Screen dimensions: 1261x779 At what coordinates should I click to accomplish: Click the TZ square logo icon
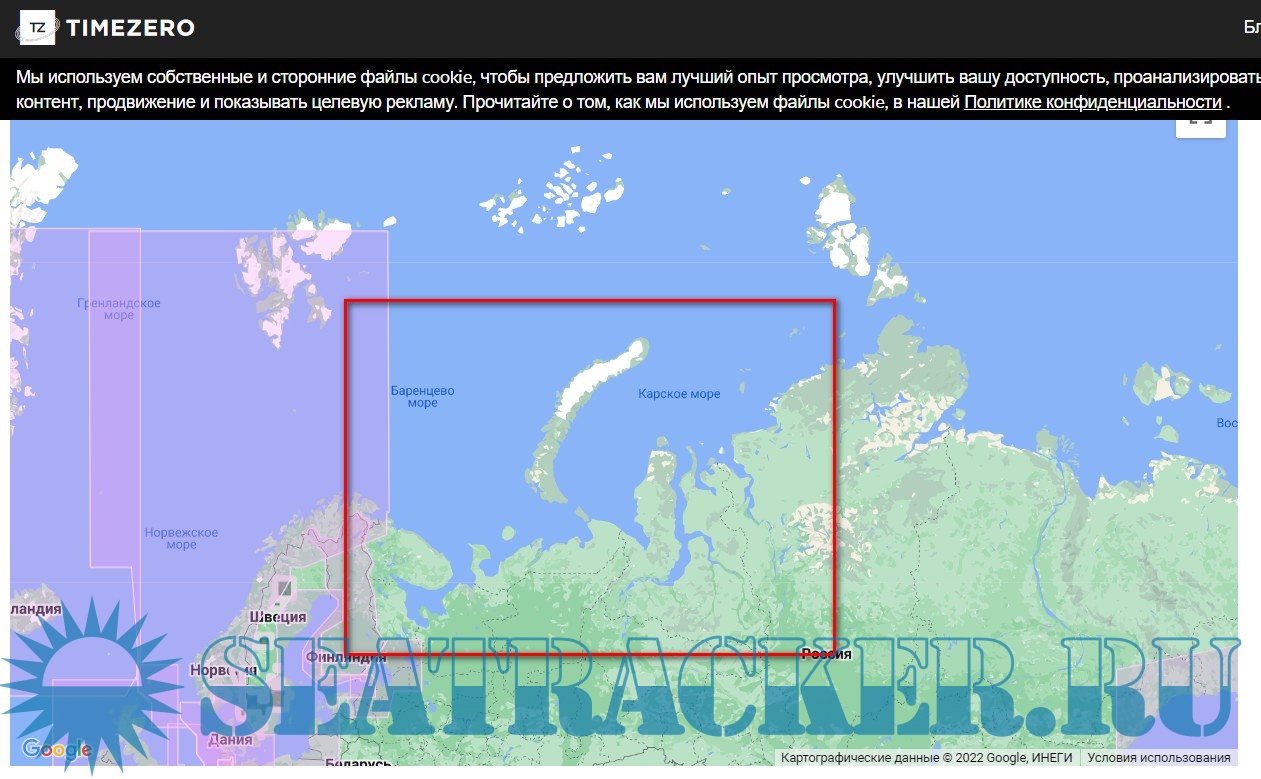click(38, 28)
